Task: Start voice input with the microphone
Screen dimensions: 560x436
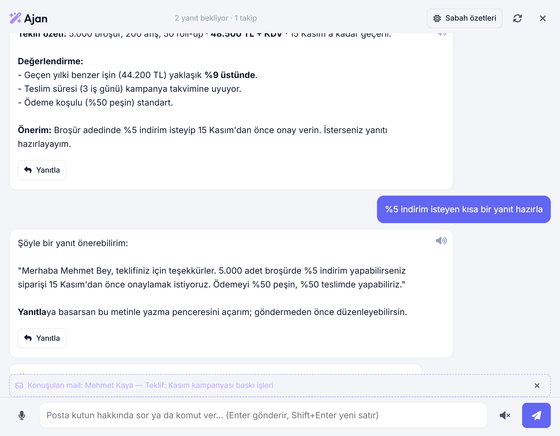Action: 22,415
